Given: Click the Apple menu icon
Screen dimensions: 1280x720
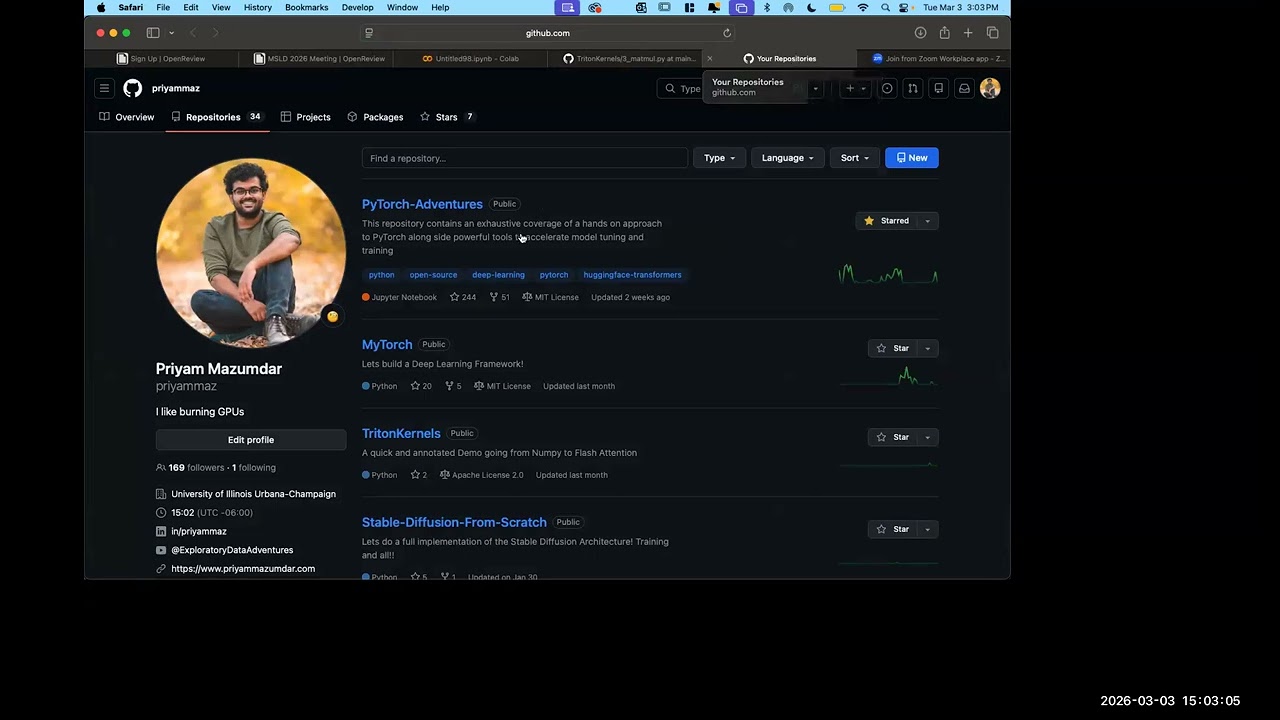Looking at the screenshot, I should click(x=101, y=7).
